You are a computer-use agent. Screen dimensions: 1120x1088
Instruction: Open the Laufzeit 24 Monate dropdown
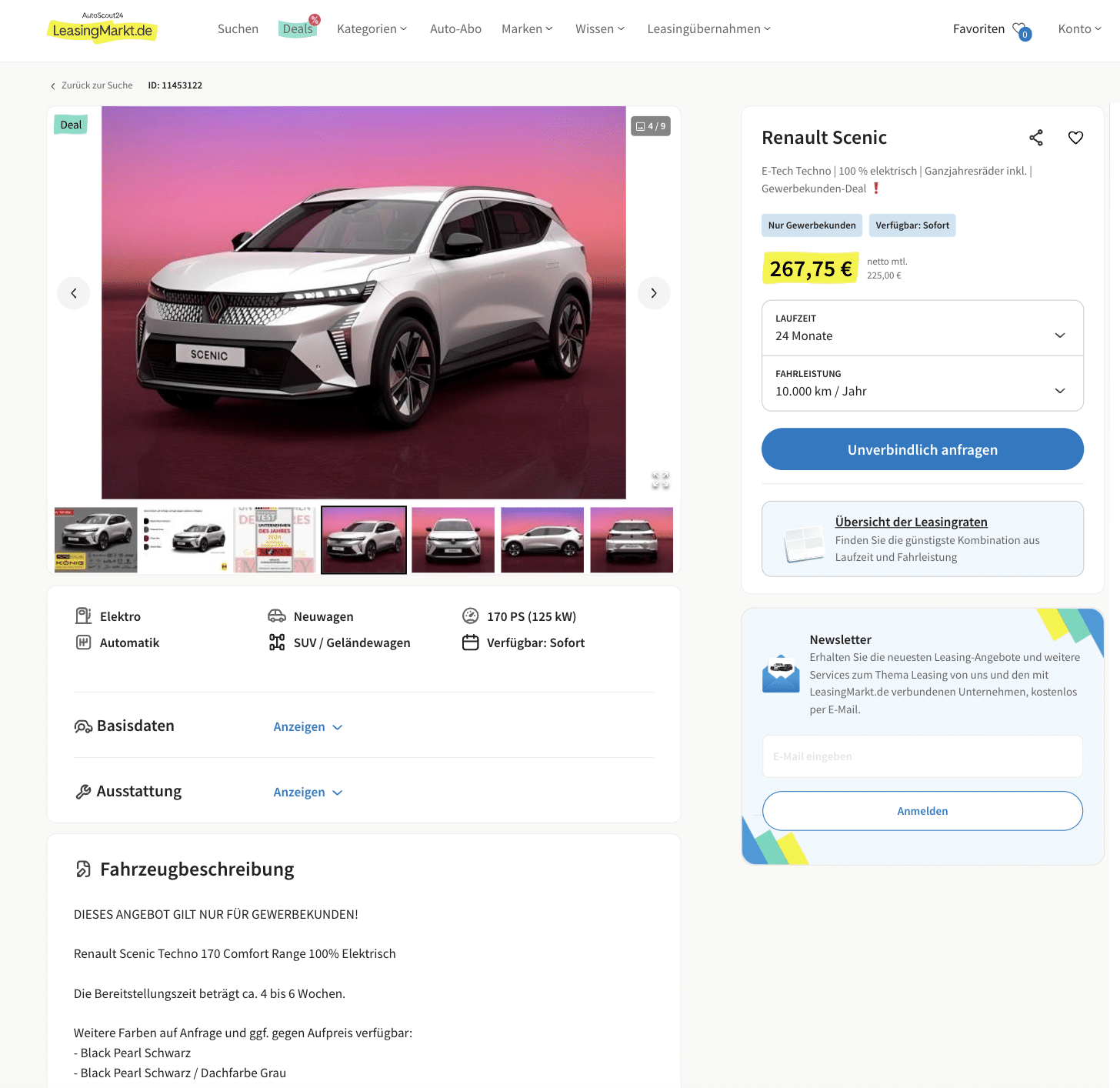click(x=922, y=329)
